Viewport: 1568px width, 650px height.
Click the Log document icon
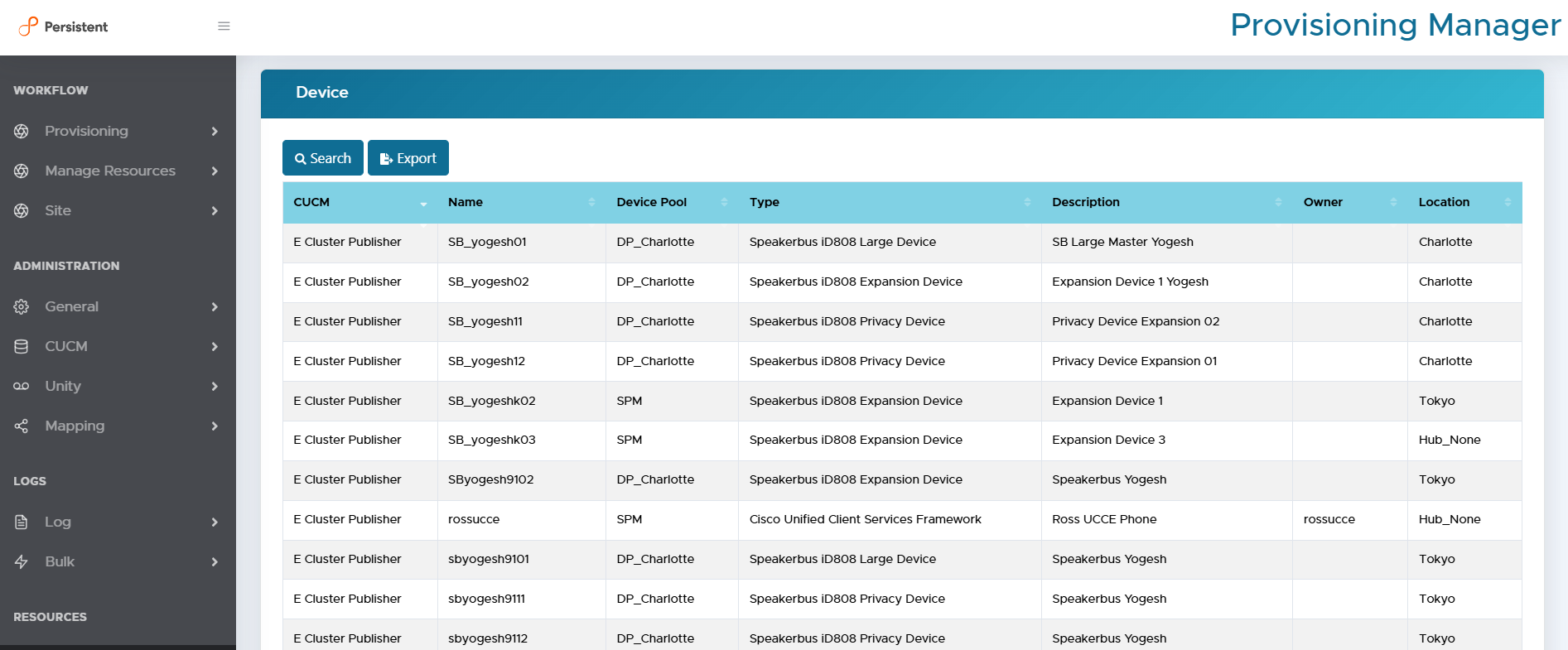click(x=22, y=522)
